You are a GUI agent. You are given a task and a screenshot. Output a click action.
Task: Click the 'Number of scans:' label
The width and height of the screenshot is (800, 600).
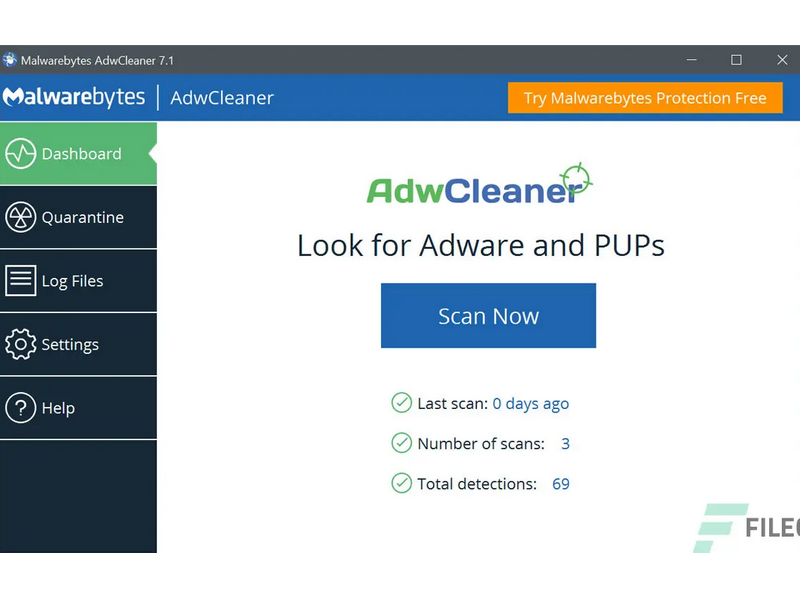pyautogui.click(x=481, y=444)
